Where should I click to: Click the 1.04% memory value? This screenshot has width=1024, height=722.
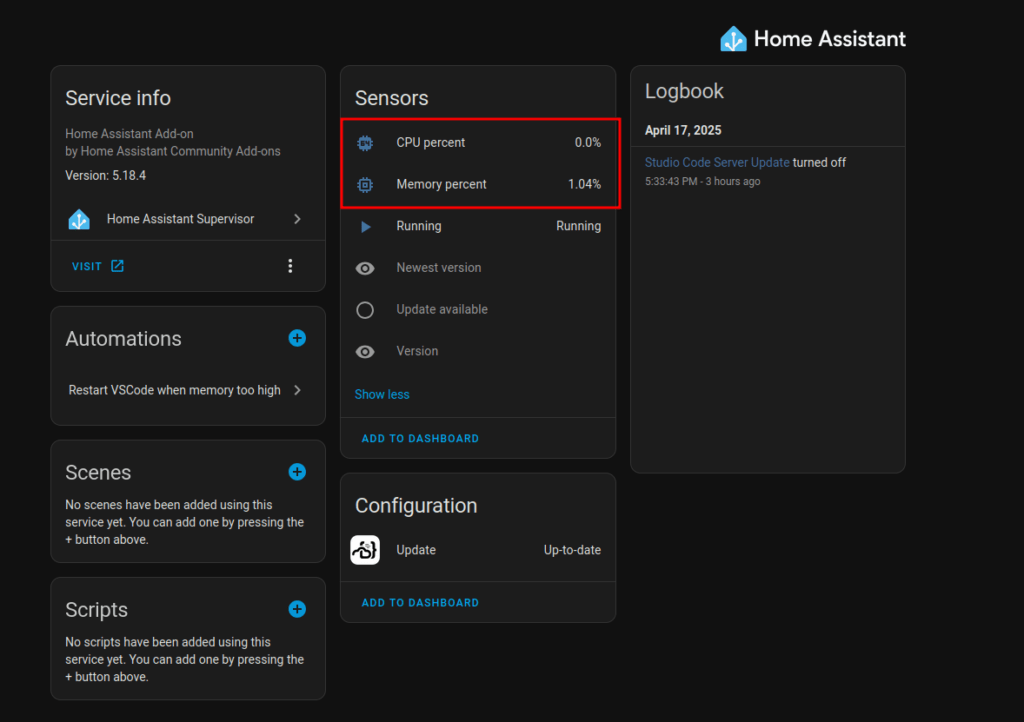584,185
